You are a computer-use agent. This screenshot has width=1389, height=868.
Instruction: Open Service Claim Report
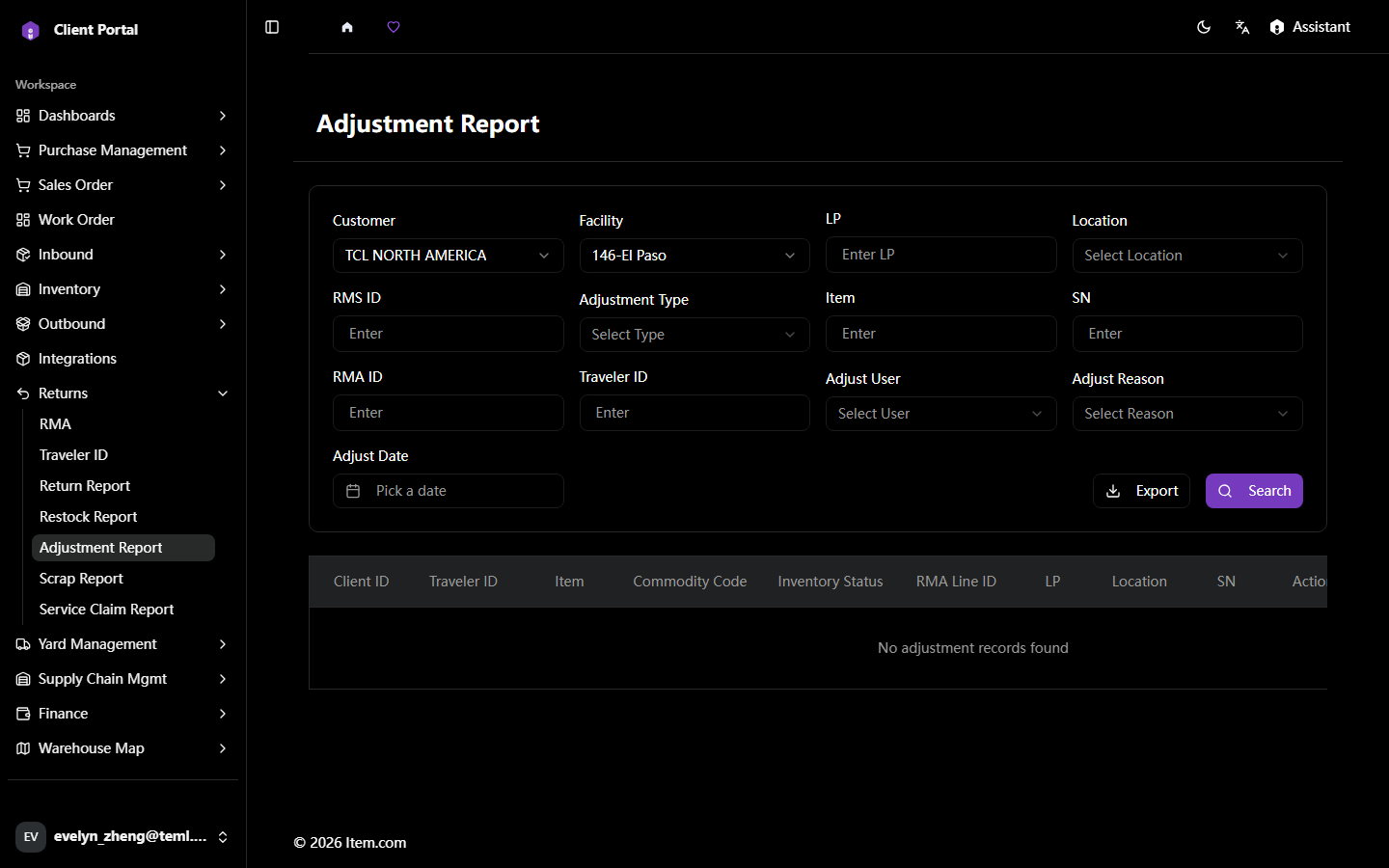click(x=123, y=610)
